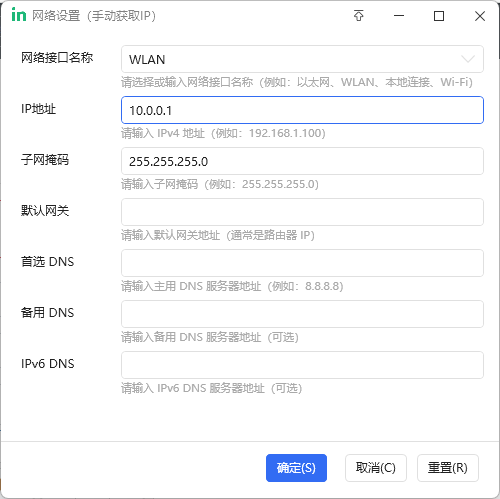Confirm settings with 确定(S) button
500x499 pixels.
tap(296, 468)
